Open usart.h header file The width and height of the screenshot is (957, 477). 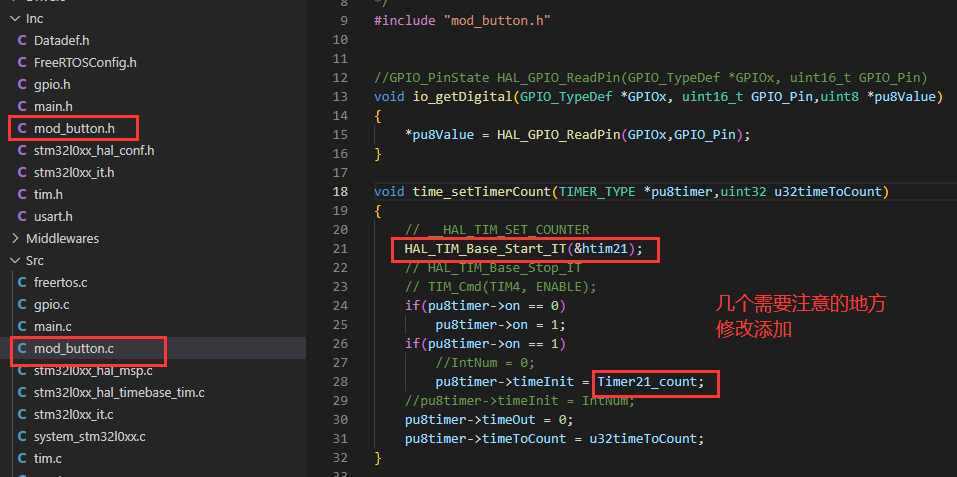53,217
